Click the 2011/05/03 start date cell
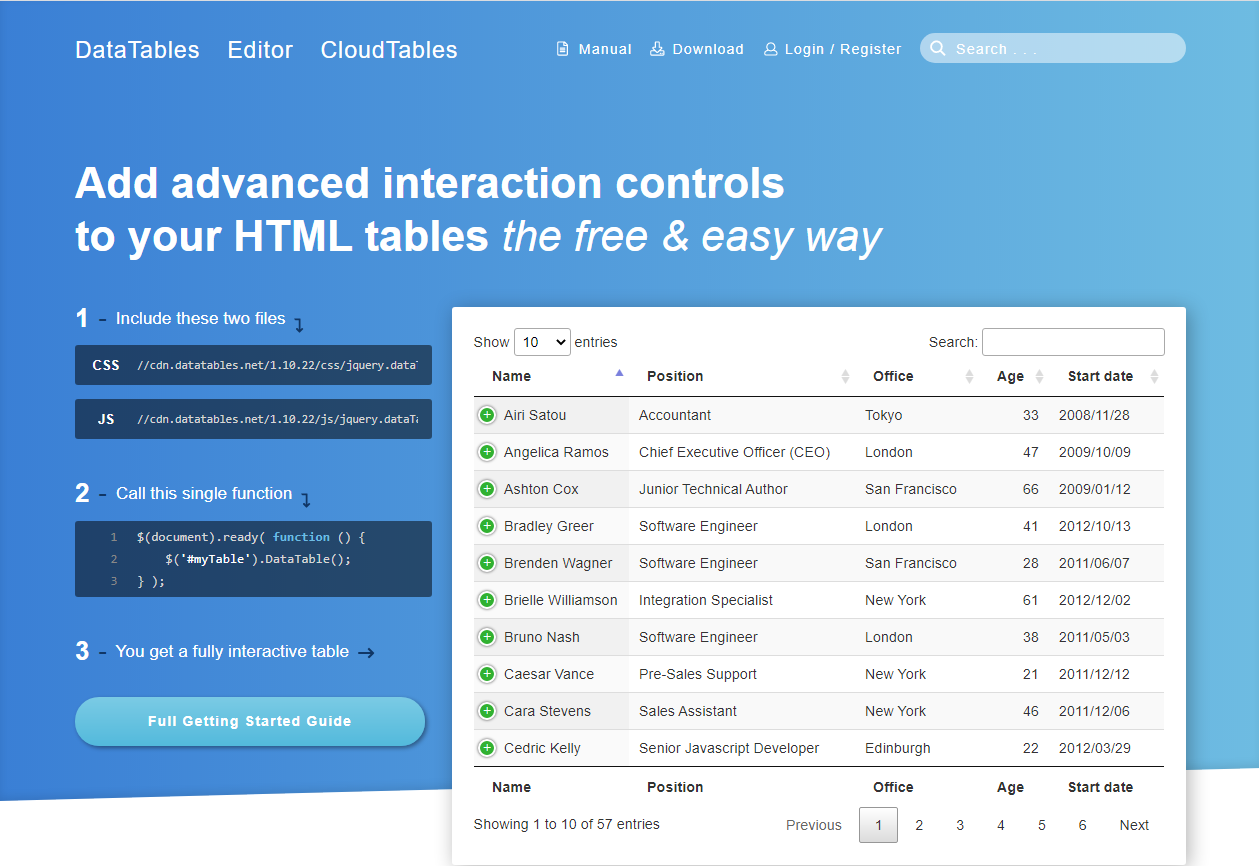Viewport: 1259px width, 866px height. tap(1107, 637)
